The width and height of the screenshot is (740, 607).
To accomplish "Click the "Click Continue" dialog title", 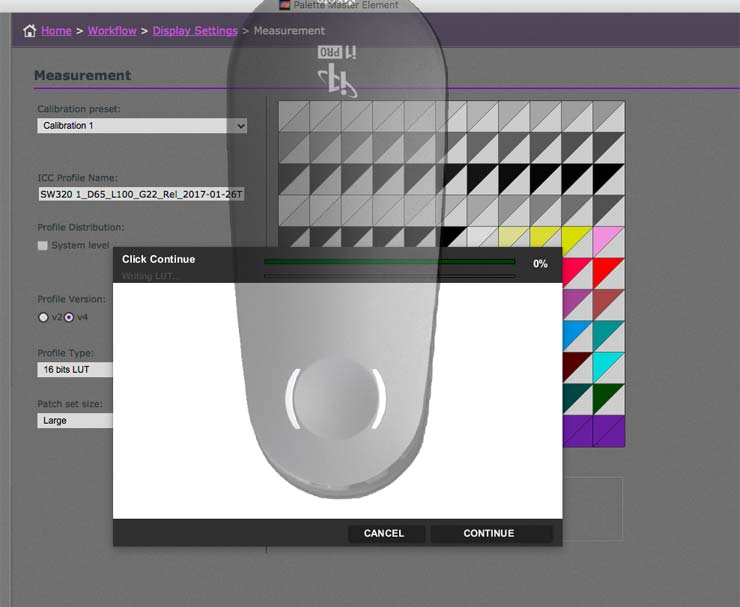I will pos(159,259).
